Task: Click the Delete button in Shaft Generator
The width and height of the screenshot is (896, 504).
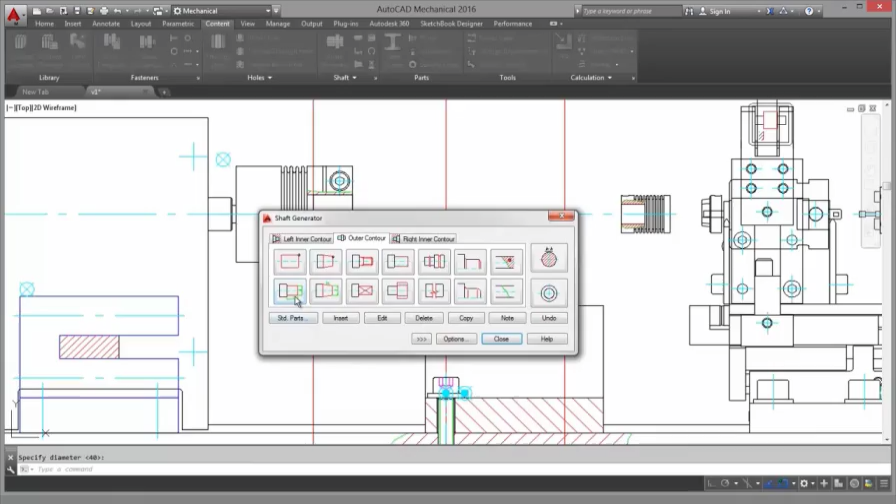Action: pyautogui.click(x=424, y=318)
